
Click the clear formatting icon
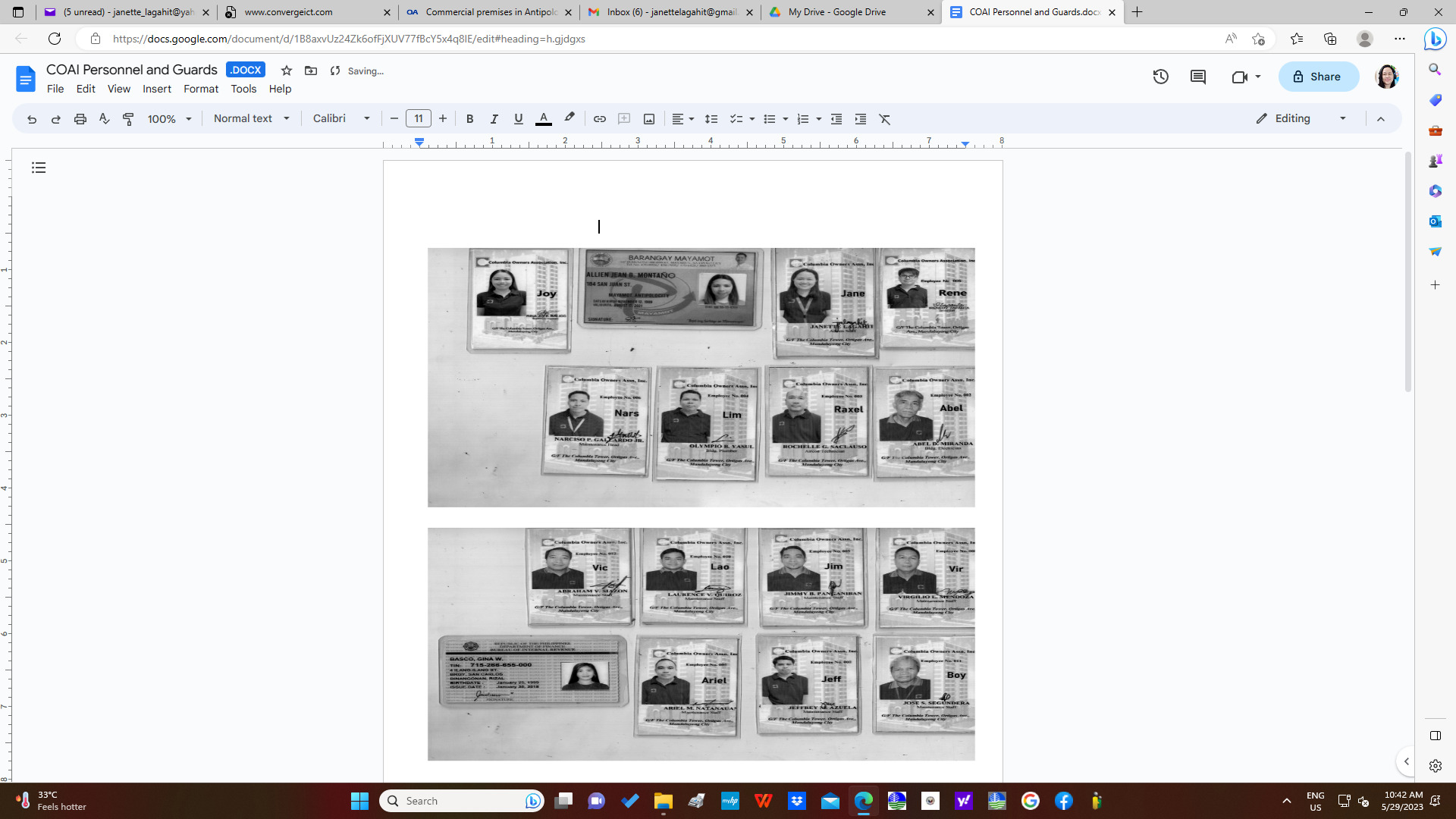[884, 119]
